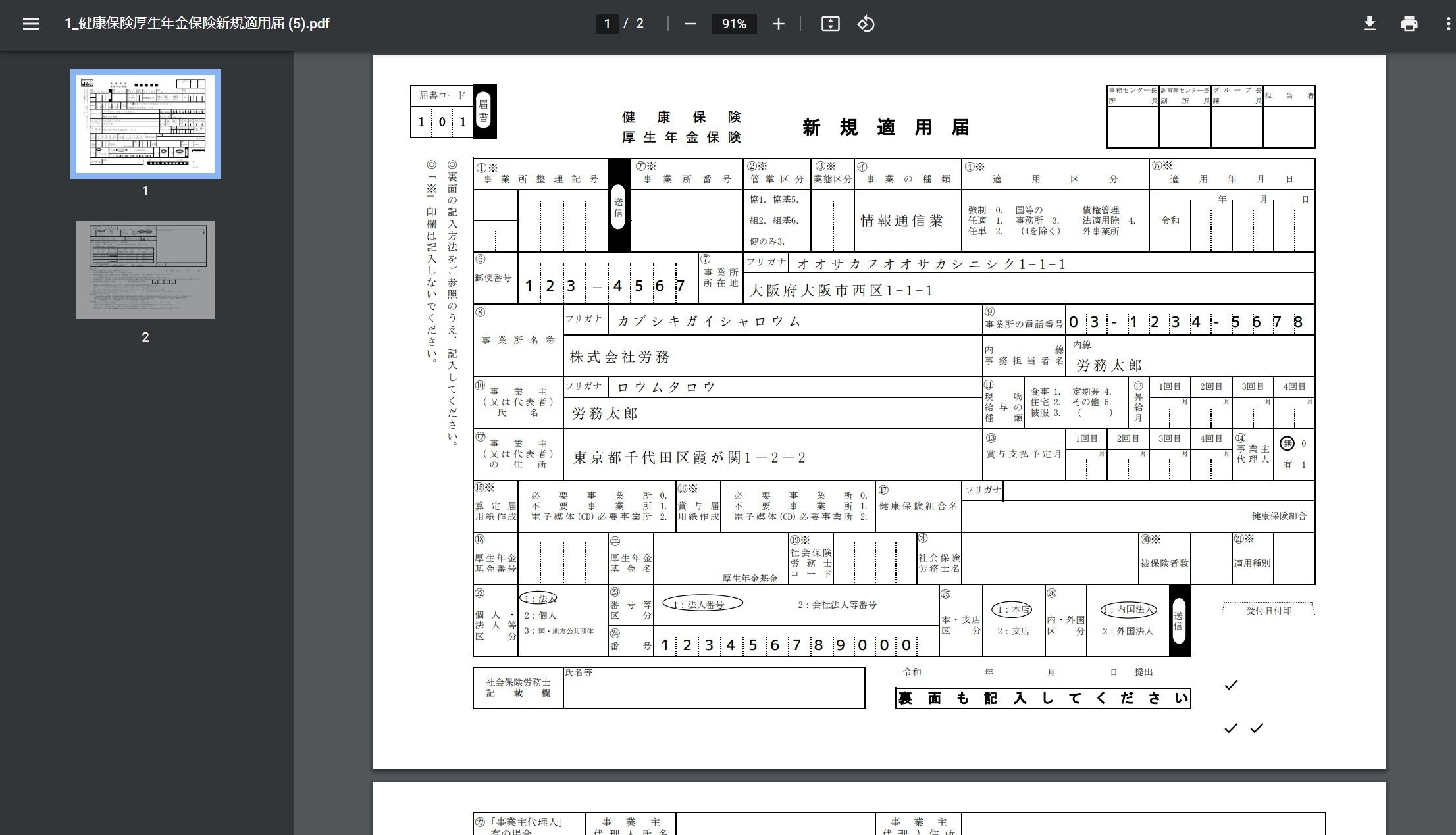Select the 1：内国法人 option

pos(1128,609)
